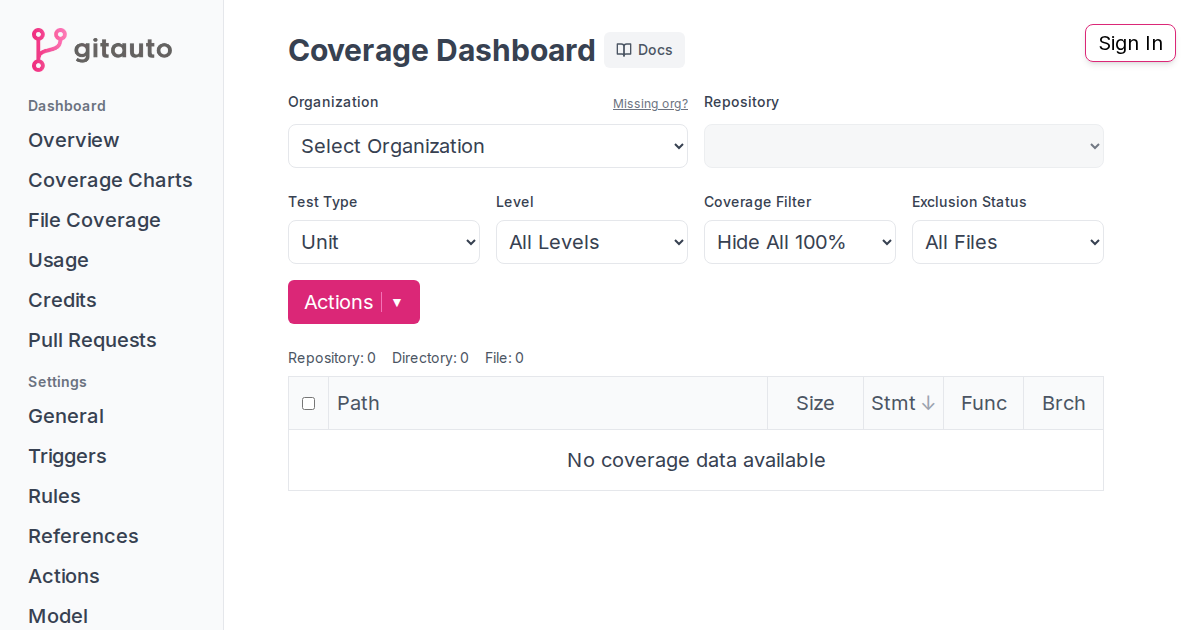Select File Coverage in the sidebar

click(94, 220)
